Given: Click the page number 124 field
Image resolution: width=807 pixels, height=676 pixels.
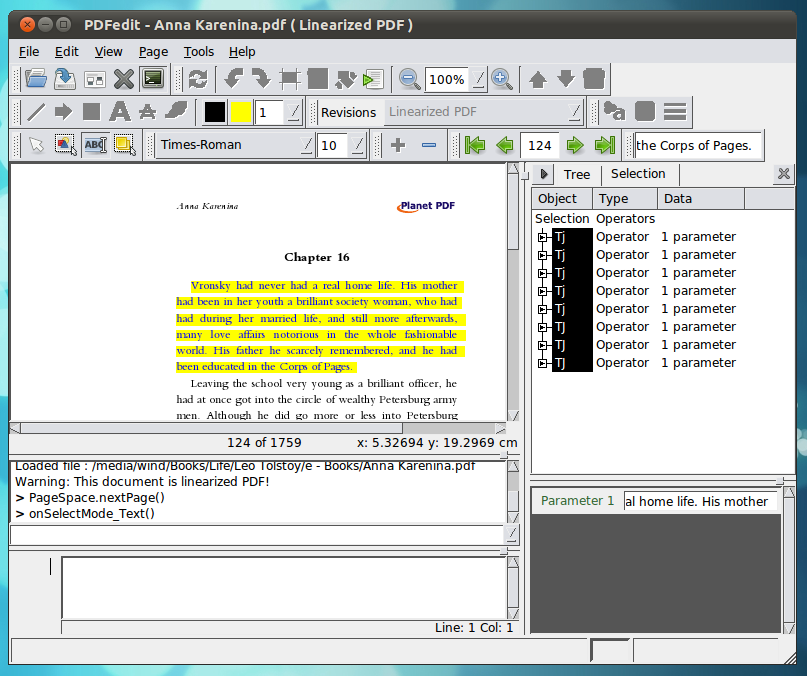Looking at the screenshot, I should click(x=540, y=146).
